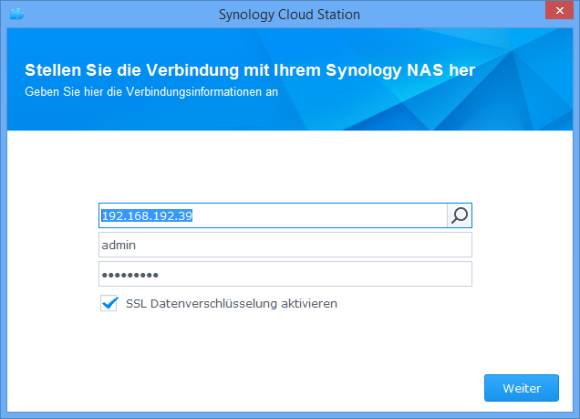Disable SSL Datenverschlüsselung checkbox
The width and height of the screenshot is (580, 419).
click(x=109, y=303)
